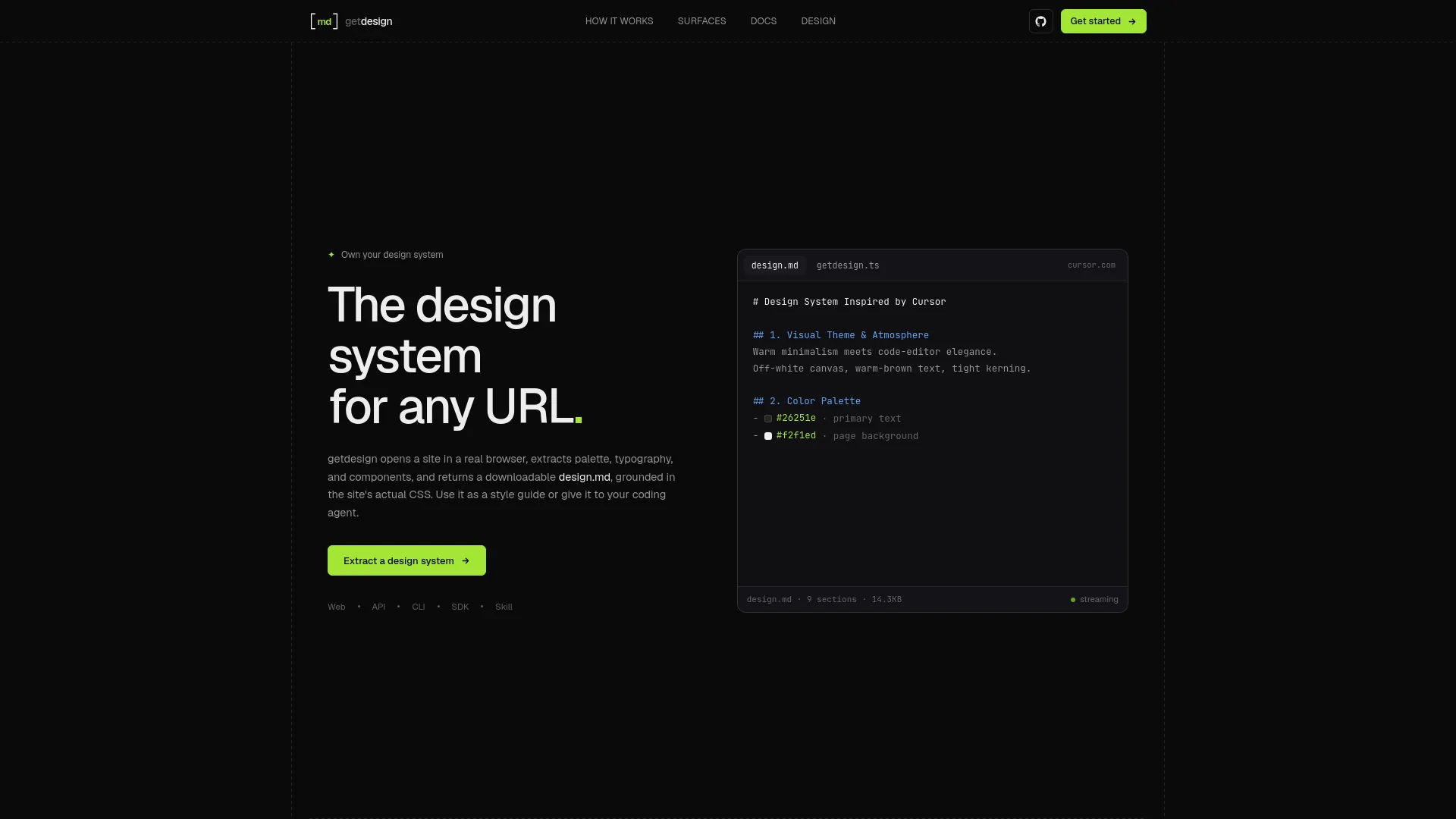
Task: Click the Get started button
Action: pos(1103,21)
